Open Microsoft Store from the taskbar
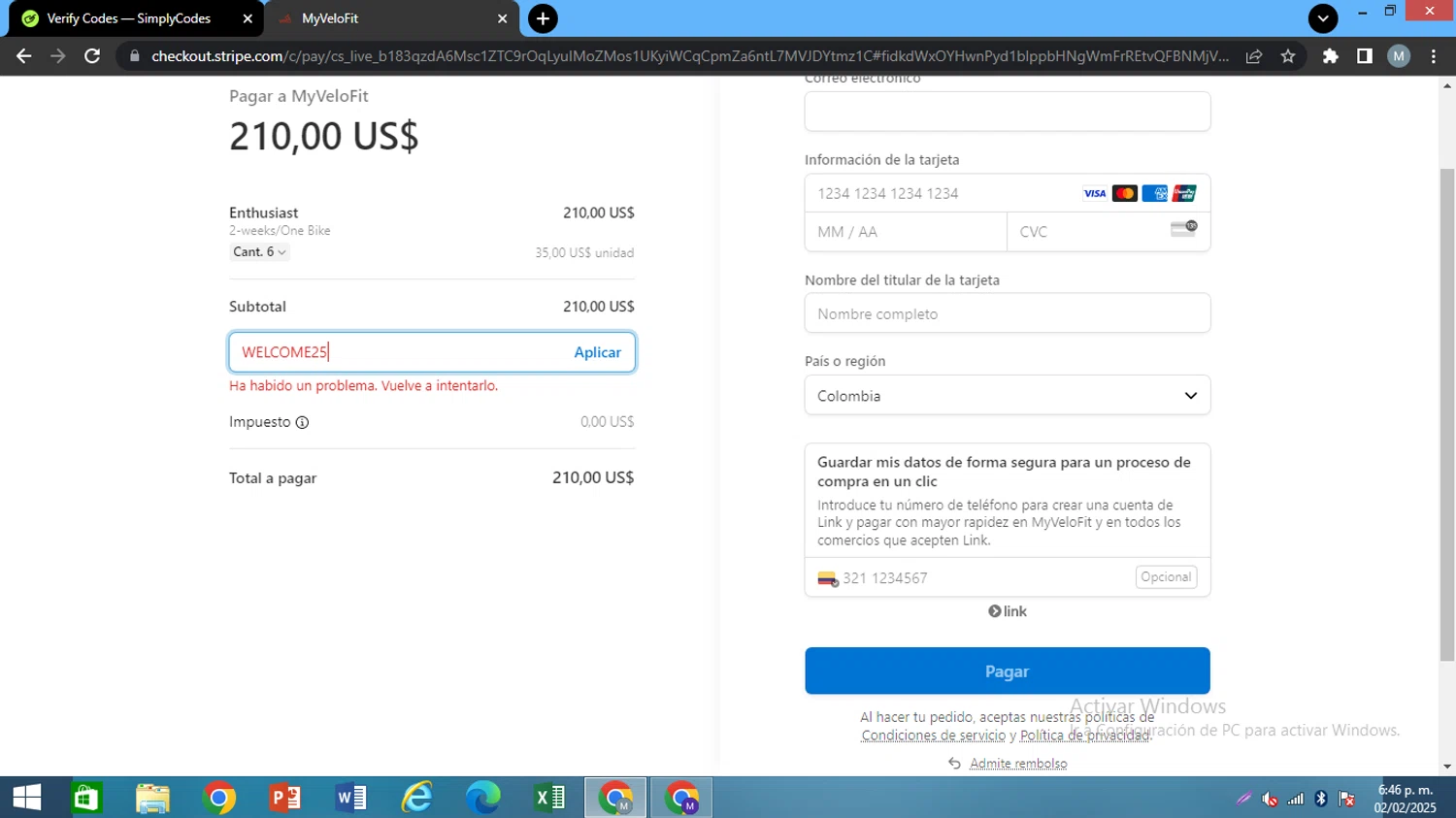 86,798
